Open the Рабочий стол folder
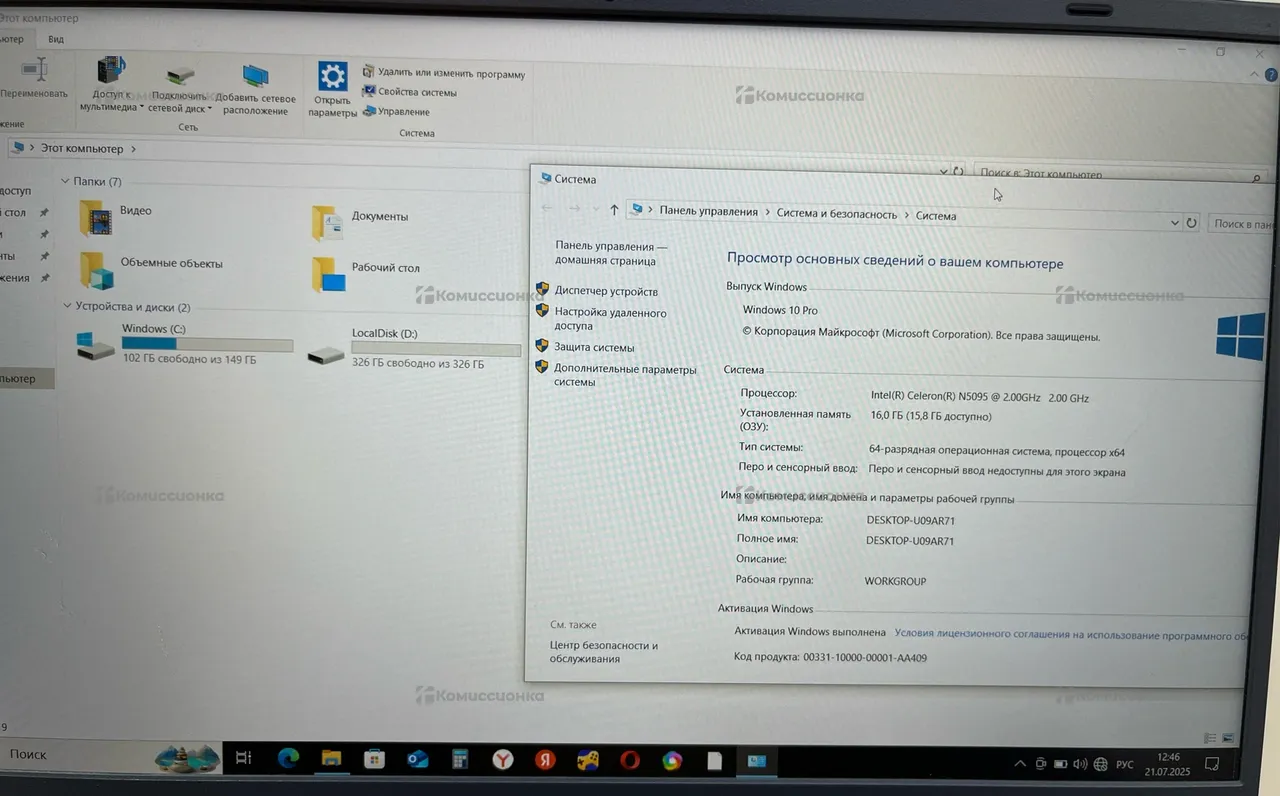Screen dimensions: 1280x796 (x=365, y=273)
